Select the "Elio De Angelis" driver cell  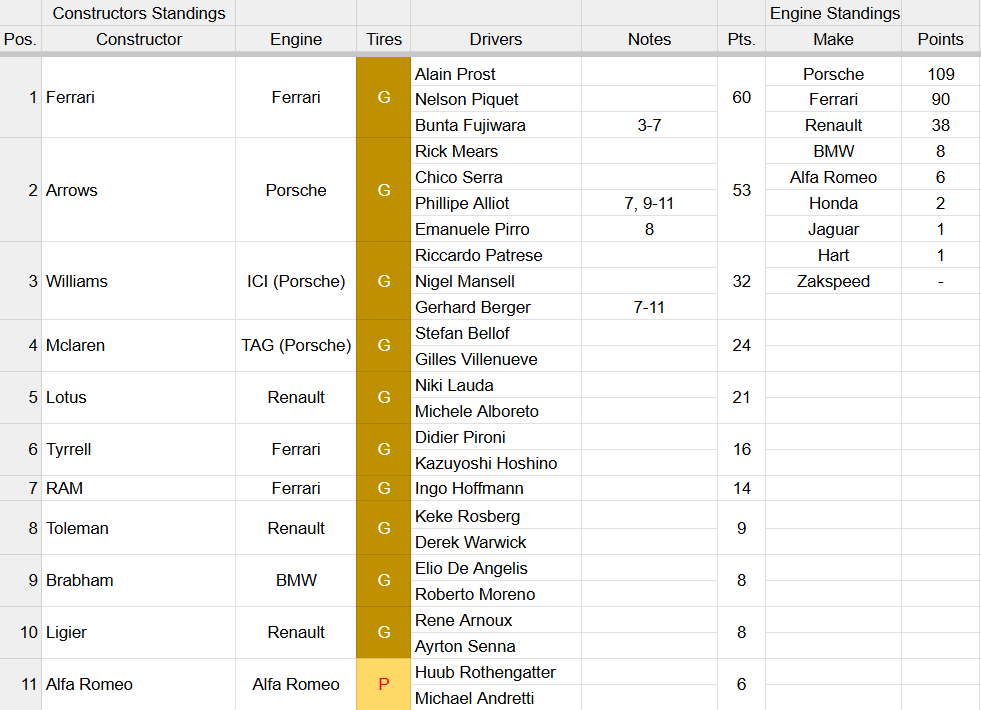496,568
